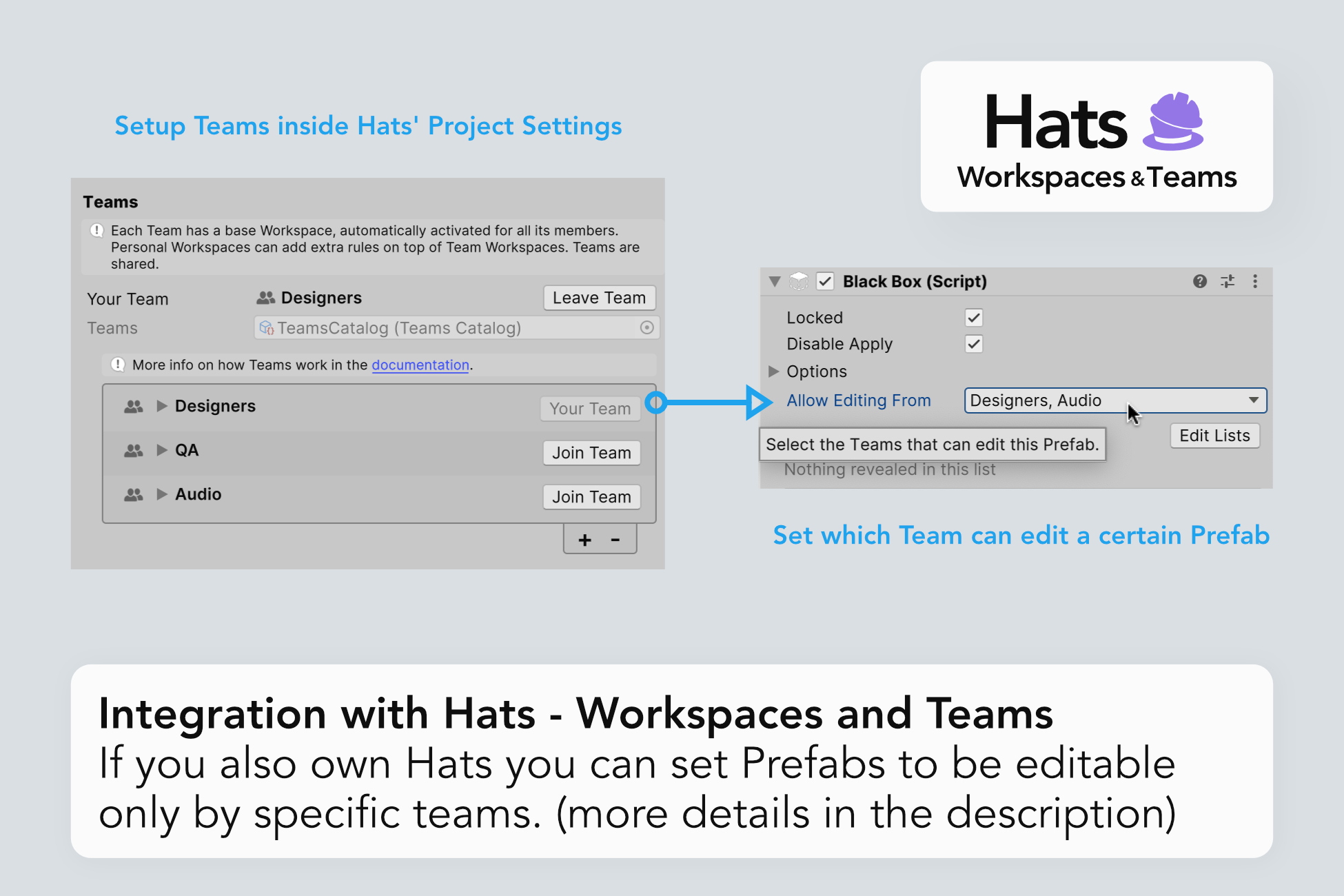Open the documentation link

click(420, 365)
